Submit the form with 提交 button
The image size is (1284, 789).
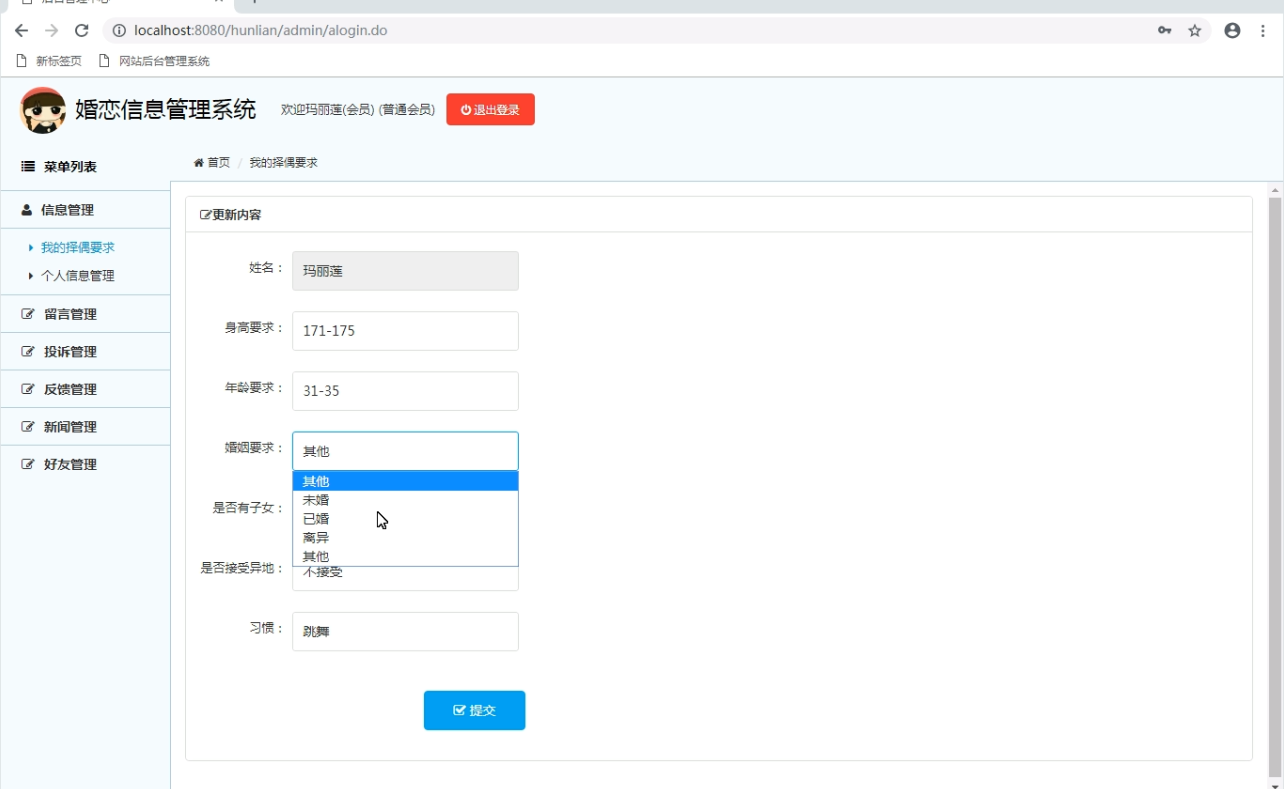pos(474,710)
